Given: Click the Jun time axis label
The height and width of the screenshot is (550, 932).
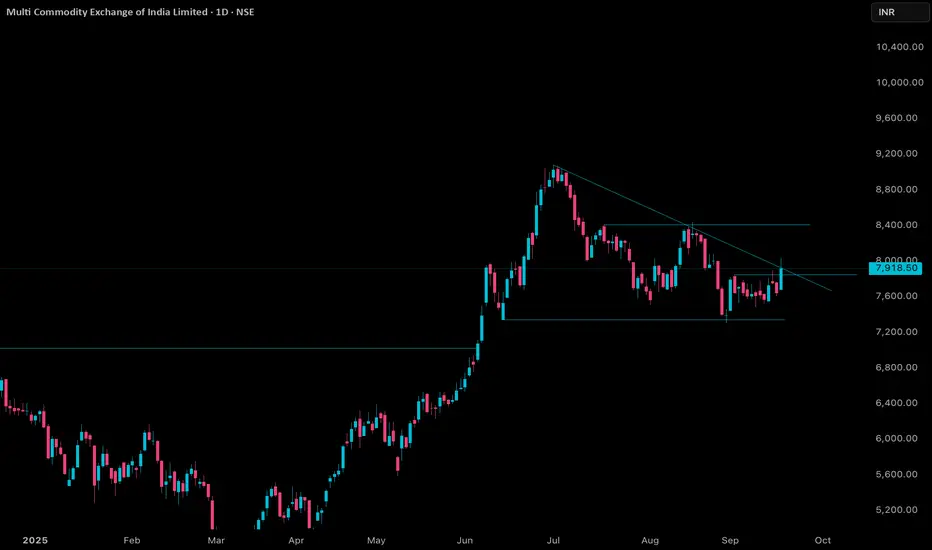Looking at the screenshot, I should coord(465,540).
